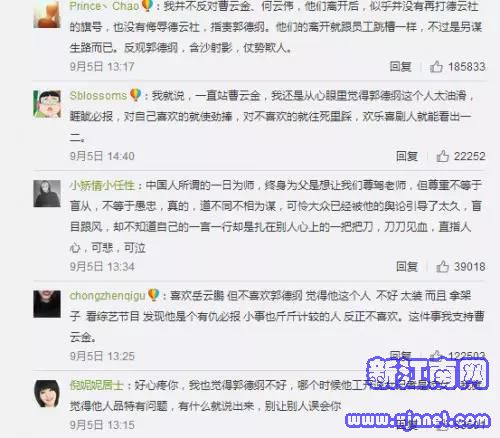500x438 pixels.
Task: Open 小矫情小任性's grayscale avatar
Action: pyautogui.click(x=47, y=194)
